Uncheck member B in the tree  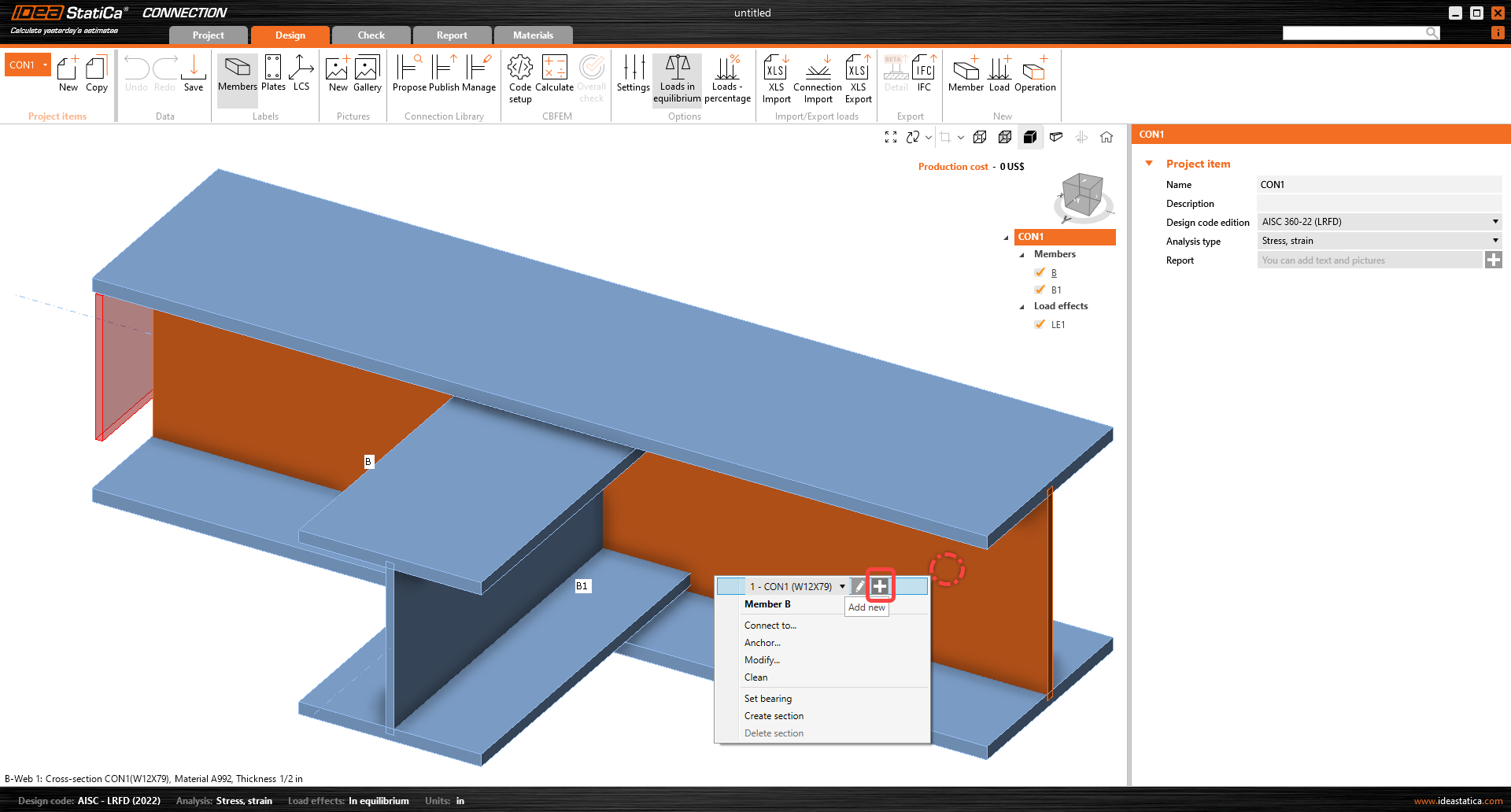[x=1040, y=272]
